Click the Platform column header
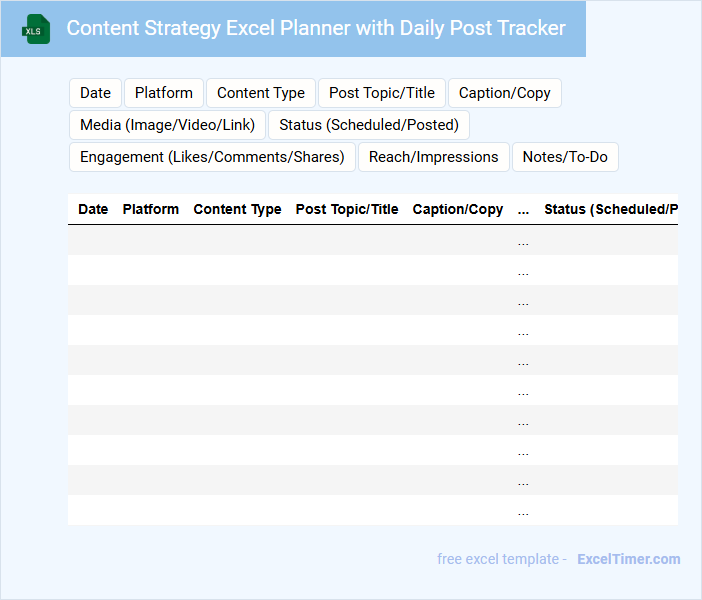702x600 pixels. click(151, 209)
